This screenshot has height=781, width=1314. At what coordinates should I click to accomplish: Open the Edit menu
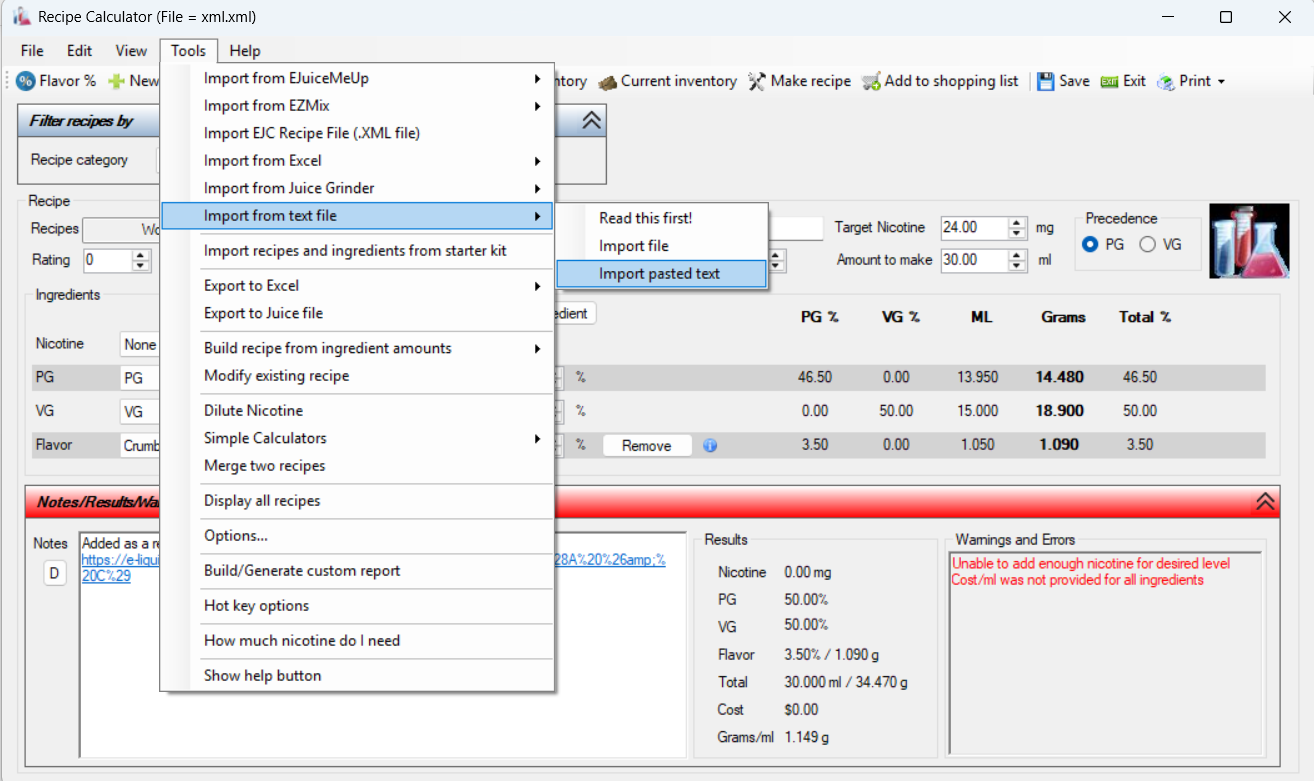tap(80, 51)
